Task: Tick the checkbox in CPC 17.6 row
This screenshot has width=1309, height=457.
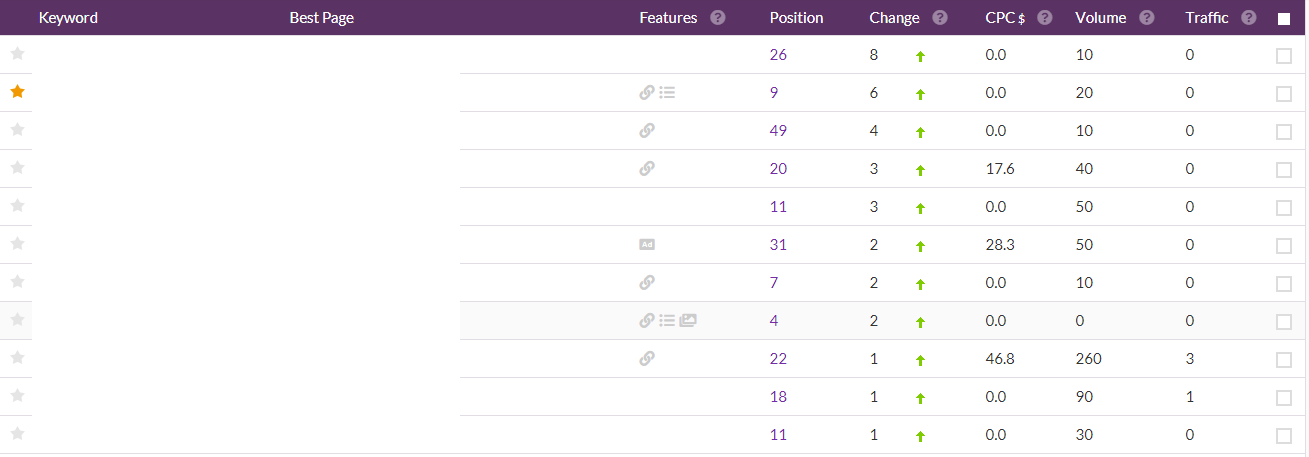Action: pos(1284,170)
